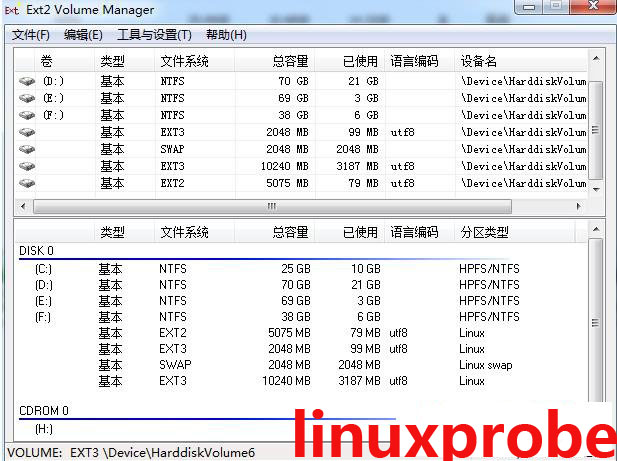Click the Ext2 Volume Manager title bar icon
The image size is (617, 461).
coord(12,10)
